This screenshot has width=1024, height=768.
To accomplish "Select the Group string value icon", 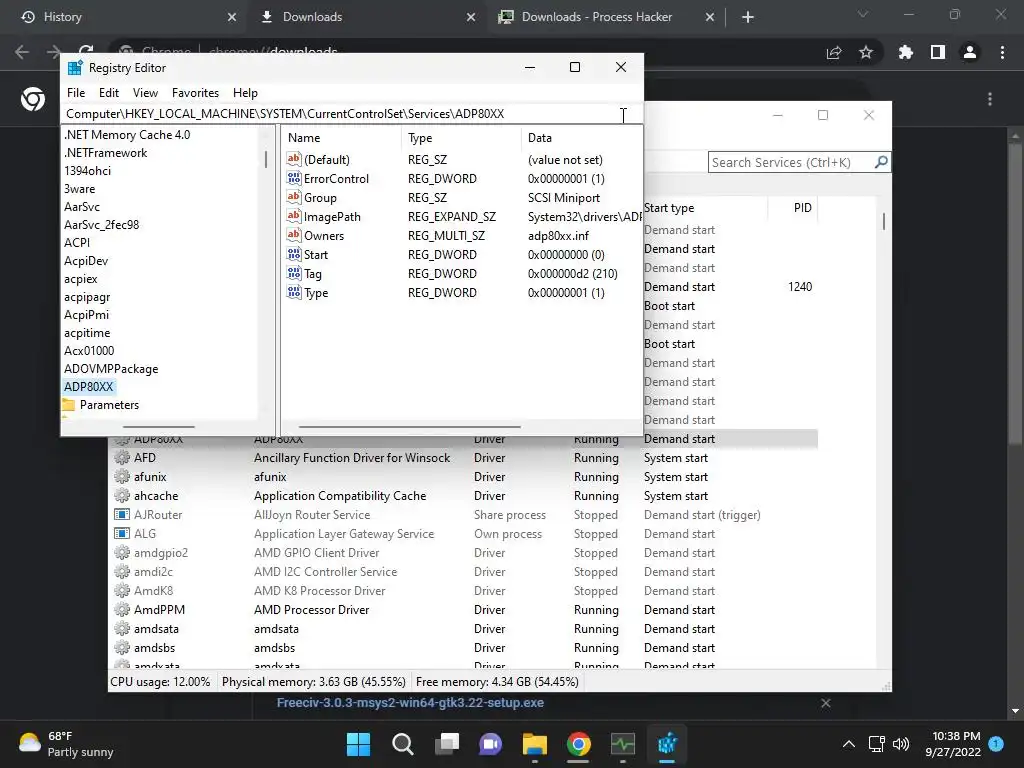I will (x=294, y=197).
